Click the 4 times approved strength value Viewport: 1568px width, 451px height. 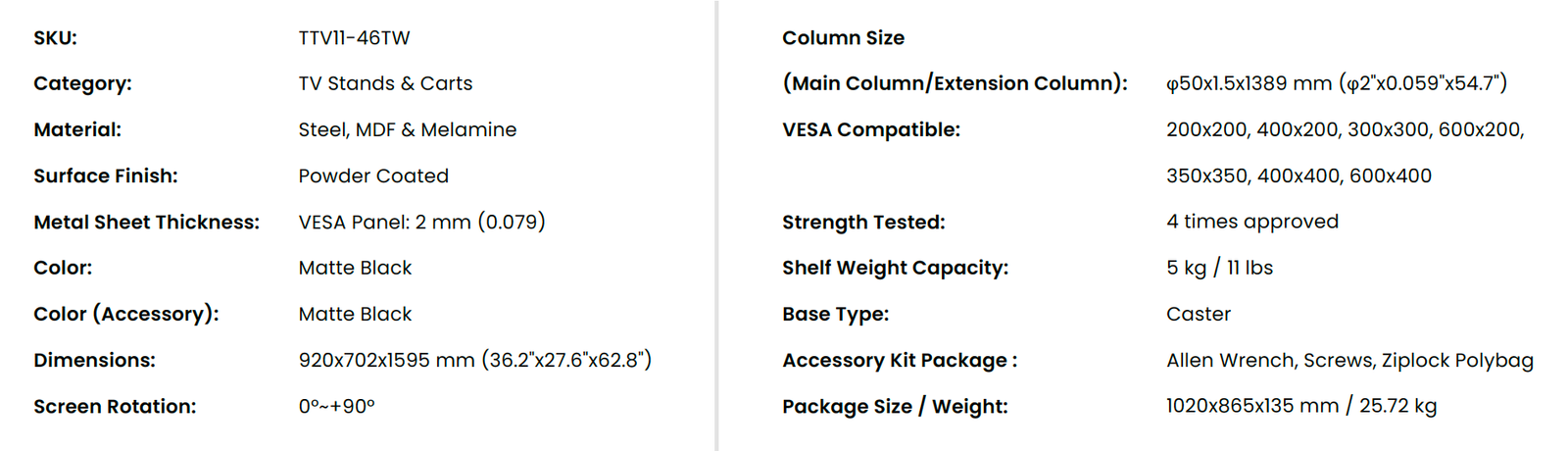(x=1251, y=222)
